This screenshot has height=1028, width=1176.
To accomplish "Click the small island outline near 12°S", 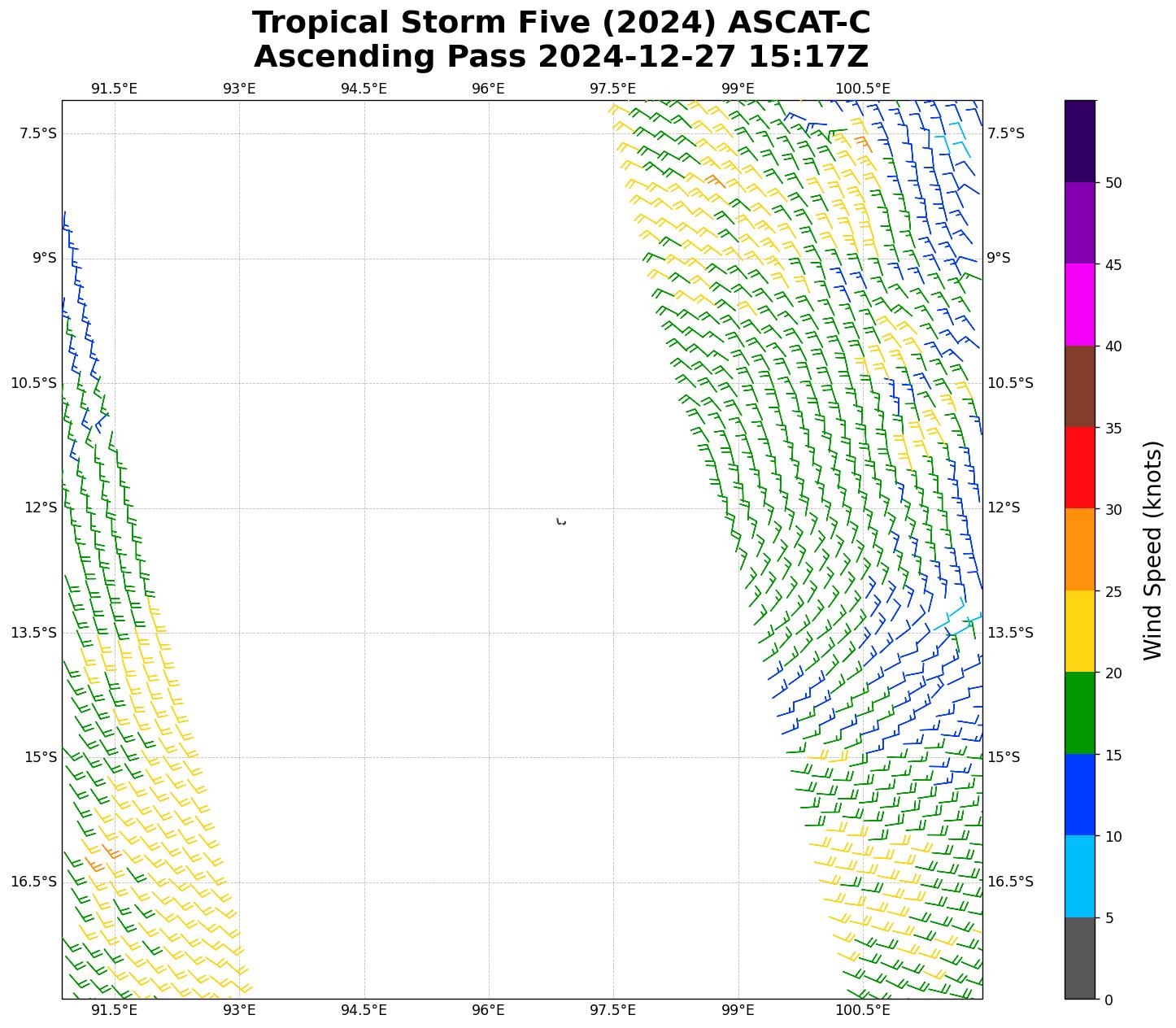I will 561,521.
